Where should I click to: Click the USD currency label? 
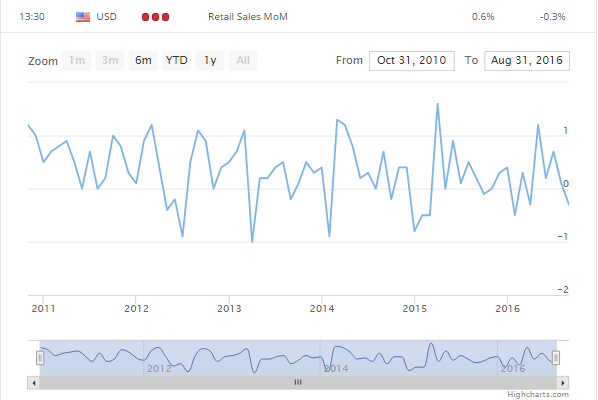(x=106, y=17)
